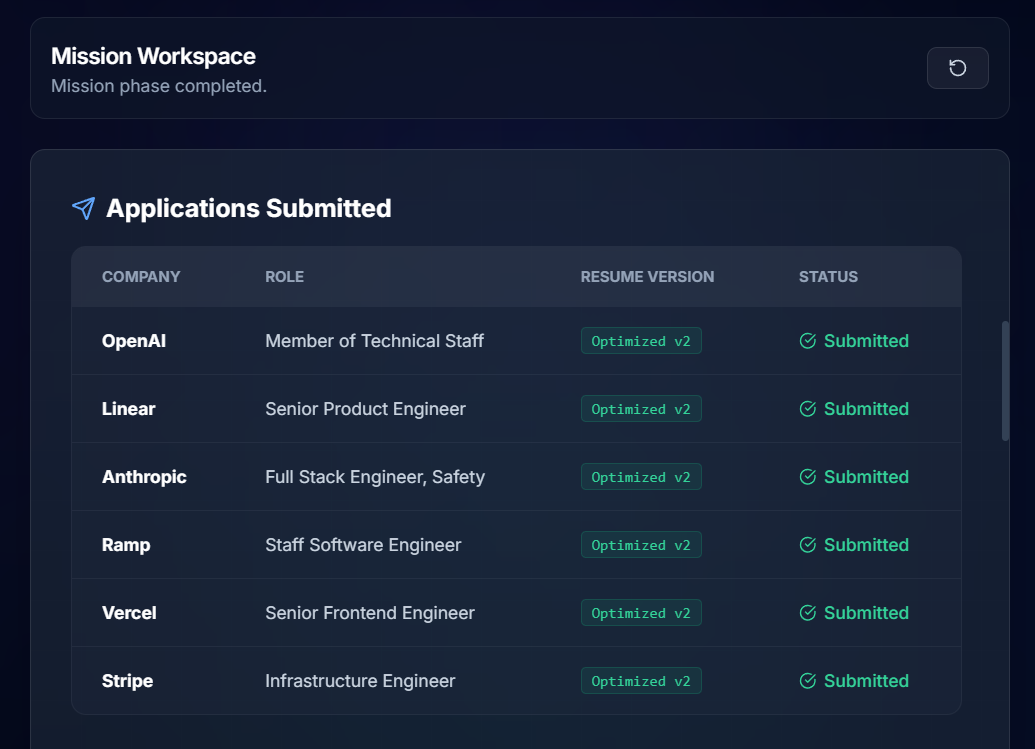Click the Submitted status text for Anthropic
Viewport: 1035px width, 749px height.
tap(866, 477)
